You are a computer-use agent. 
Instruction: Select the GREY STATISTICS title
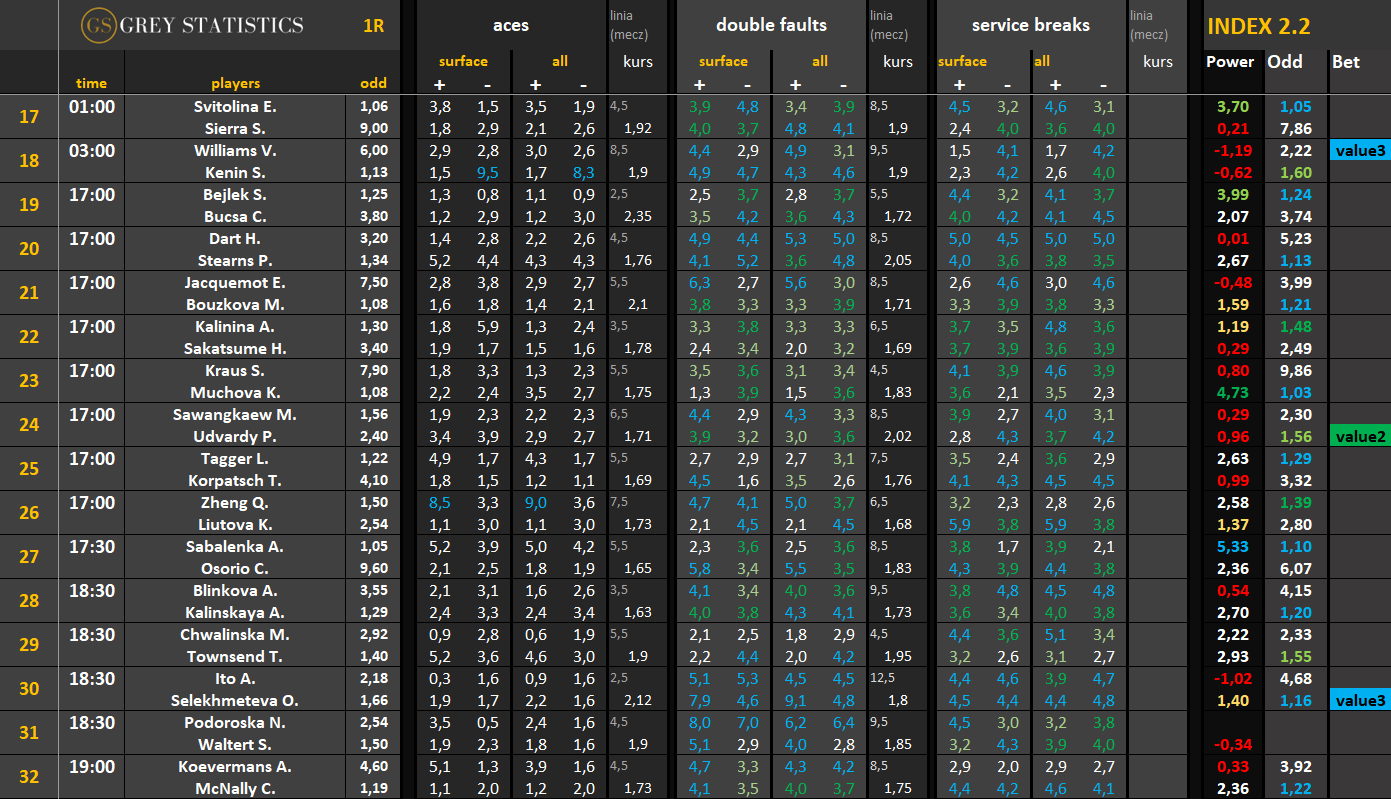tap(211, 25)
